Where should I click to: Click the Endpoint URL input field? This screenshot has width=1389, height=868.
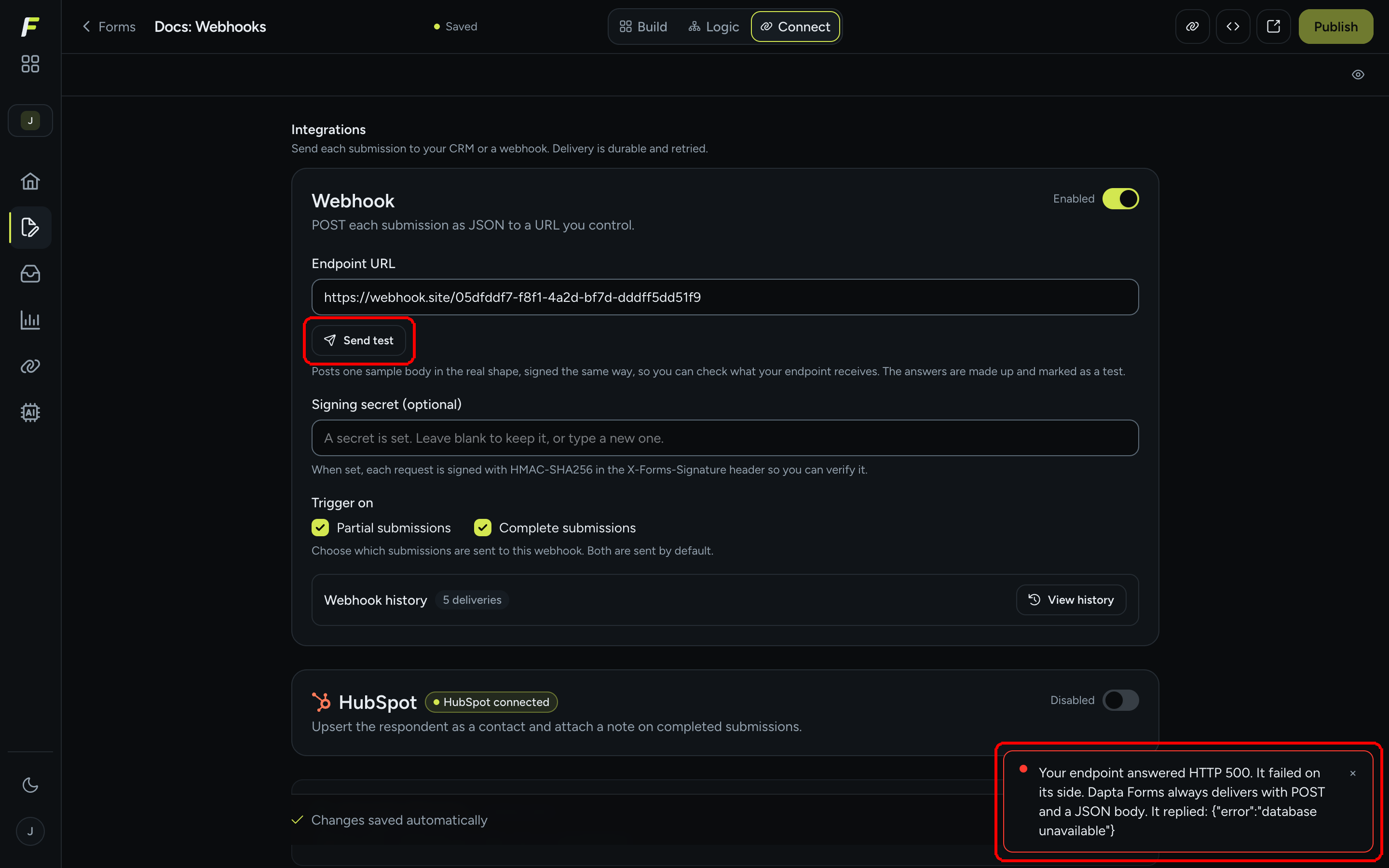725,298
